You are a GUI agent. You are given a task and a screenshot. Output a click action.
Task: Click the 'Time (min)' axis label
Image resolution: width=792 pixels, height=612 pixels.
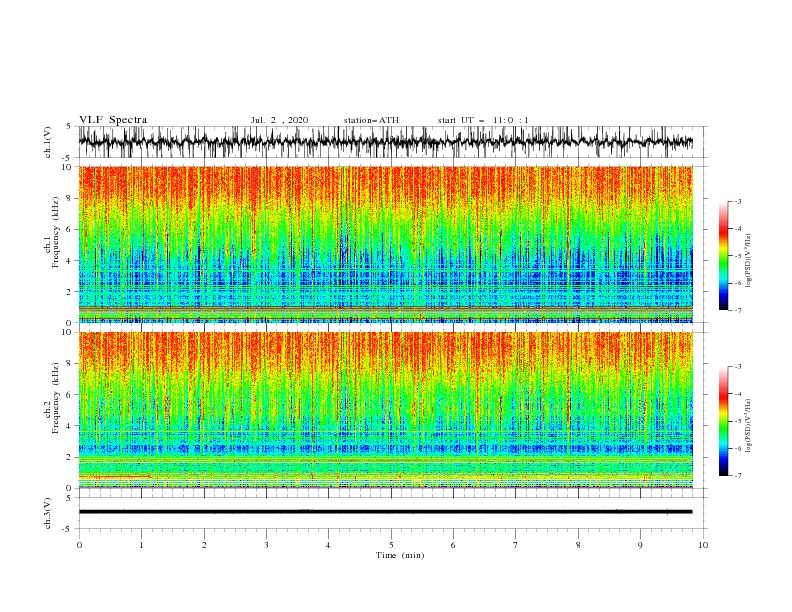[400, 555]
